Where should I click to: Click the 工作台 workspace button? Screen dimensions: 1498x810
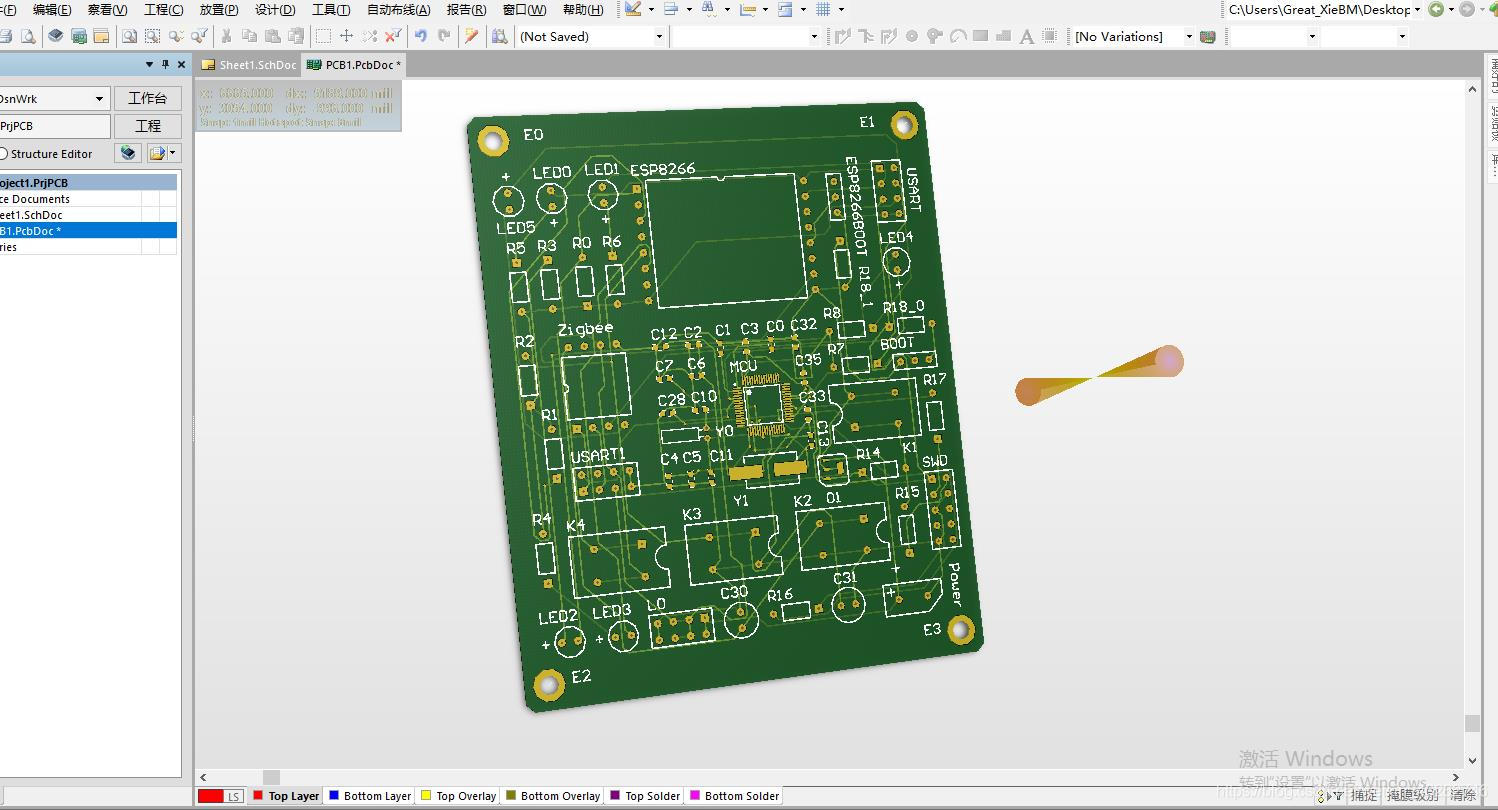(148, 98)
